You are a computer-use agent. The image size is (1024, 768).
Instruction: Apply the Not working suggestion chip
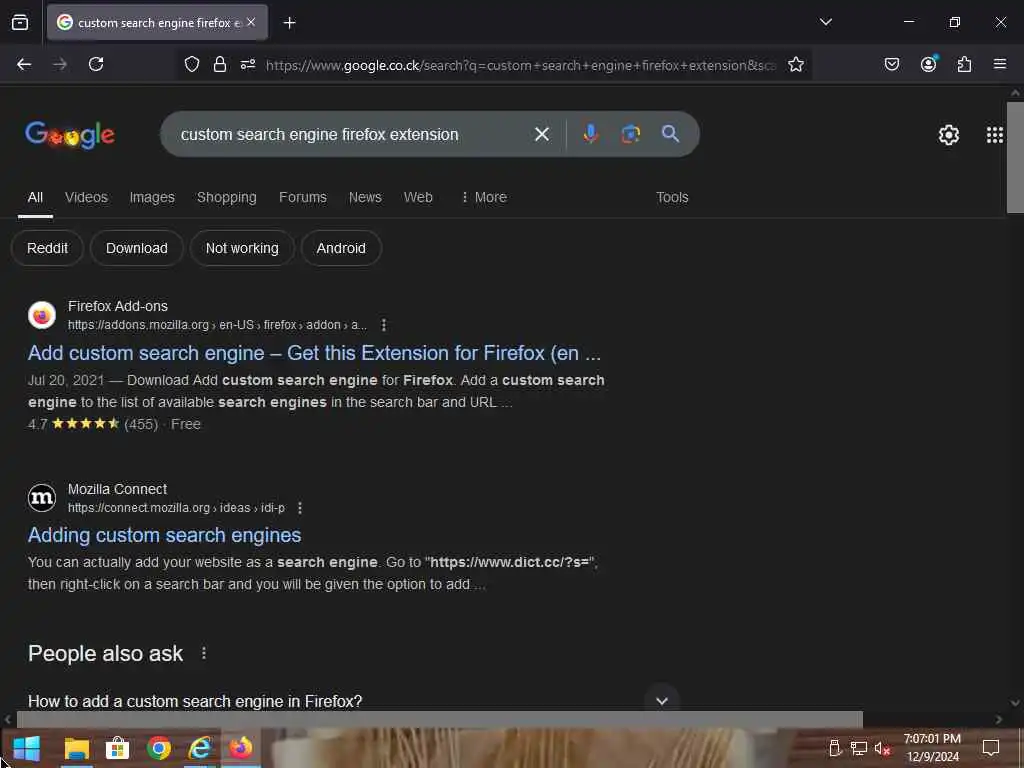242,248
